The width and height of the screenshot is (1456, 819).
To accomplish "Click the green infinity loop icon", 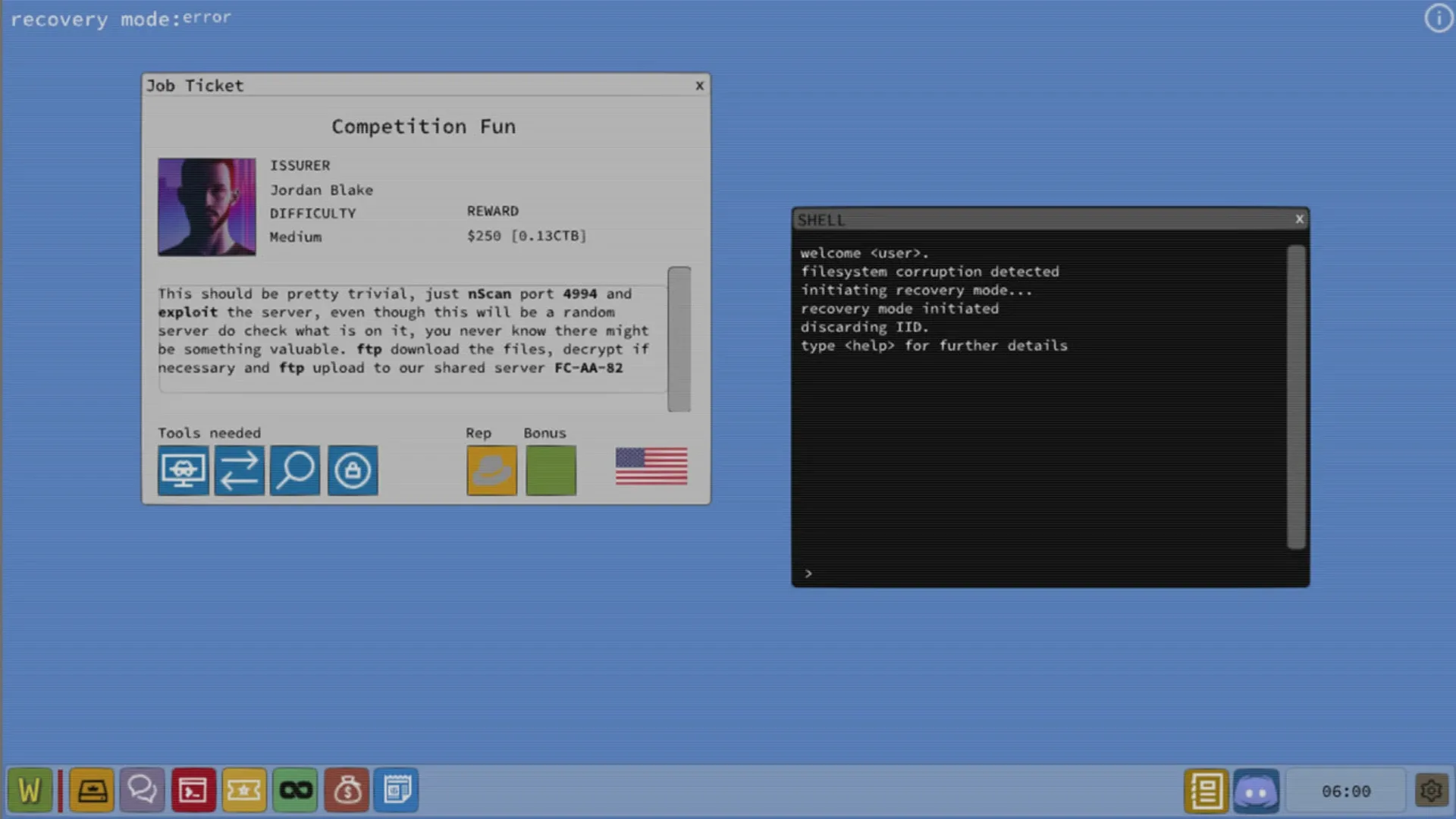I will click(x=295, y=790).
